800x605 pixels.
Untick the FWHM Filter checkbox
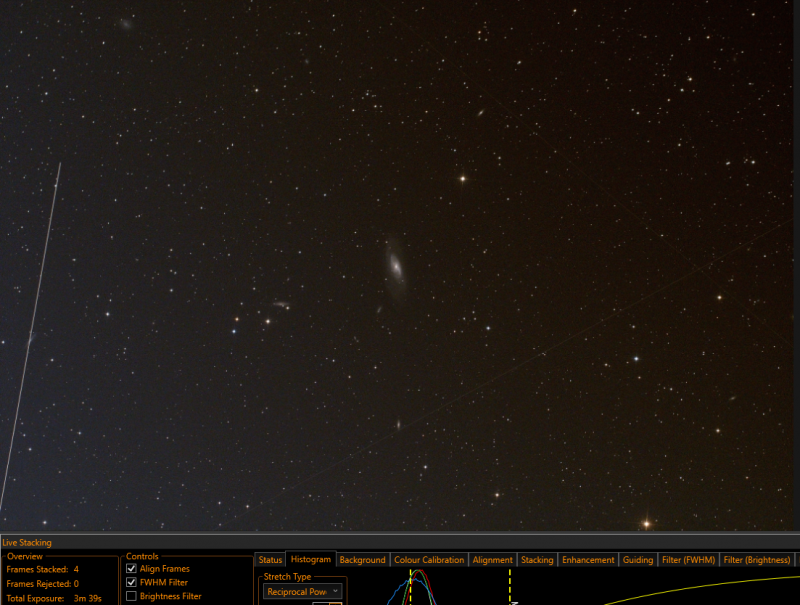tap(131, 582)
